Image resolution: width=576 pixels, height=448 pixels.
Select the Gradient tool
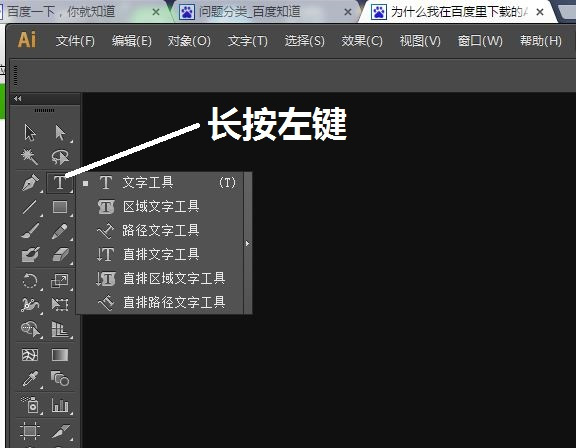pos(60,355)
